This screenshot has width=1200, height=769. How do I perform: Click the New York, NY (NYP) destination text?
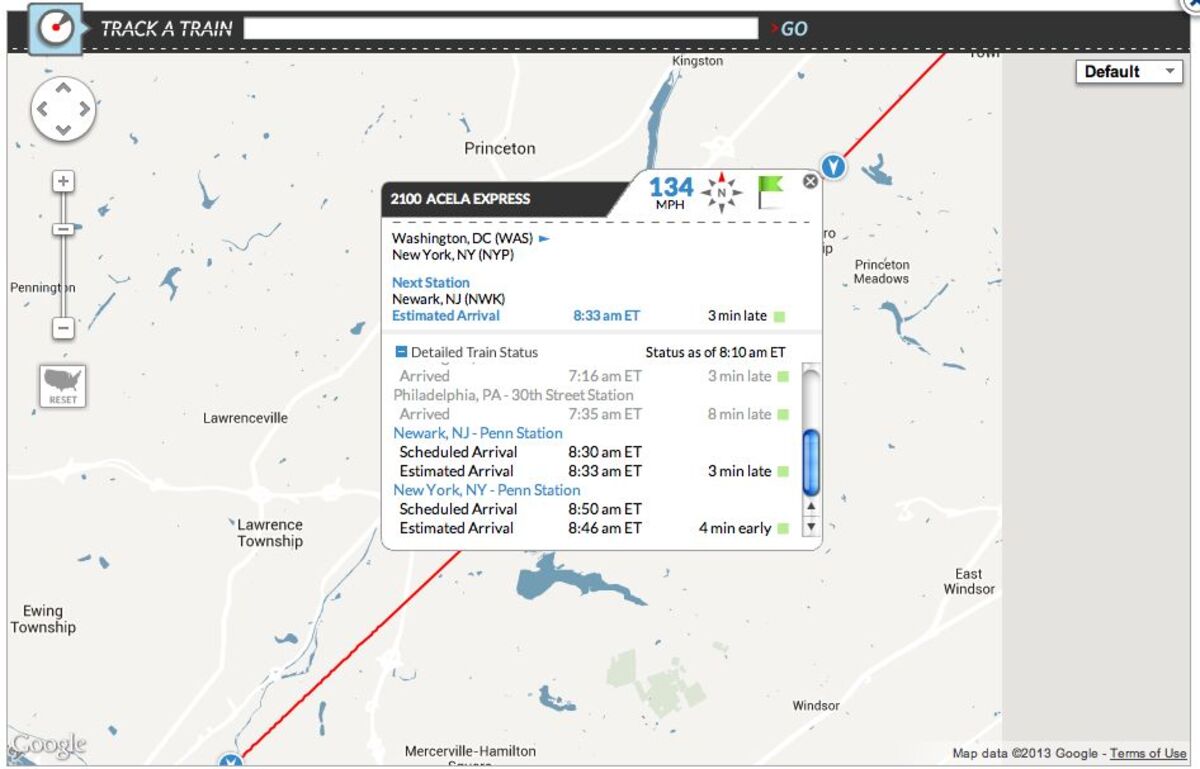point(453,255)
